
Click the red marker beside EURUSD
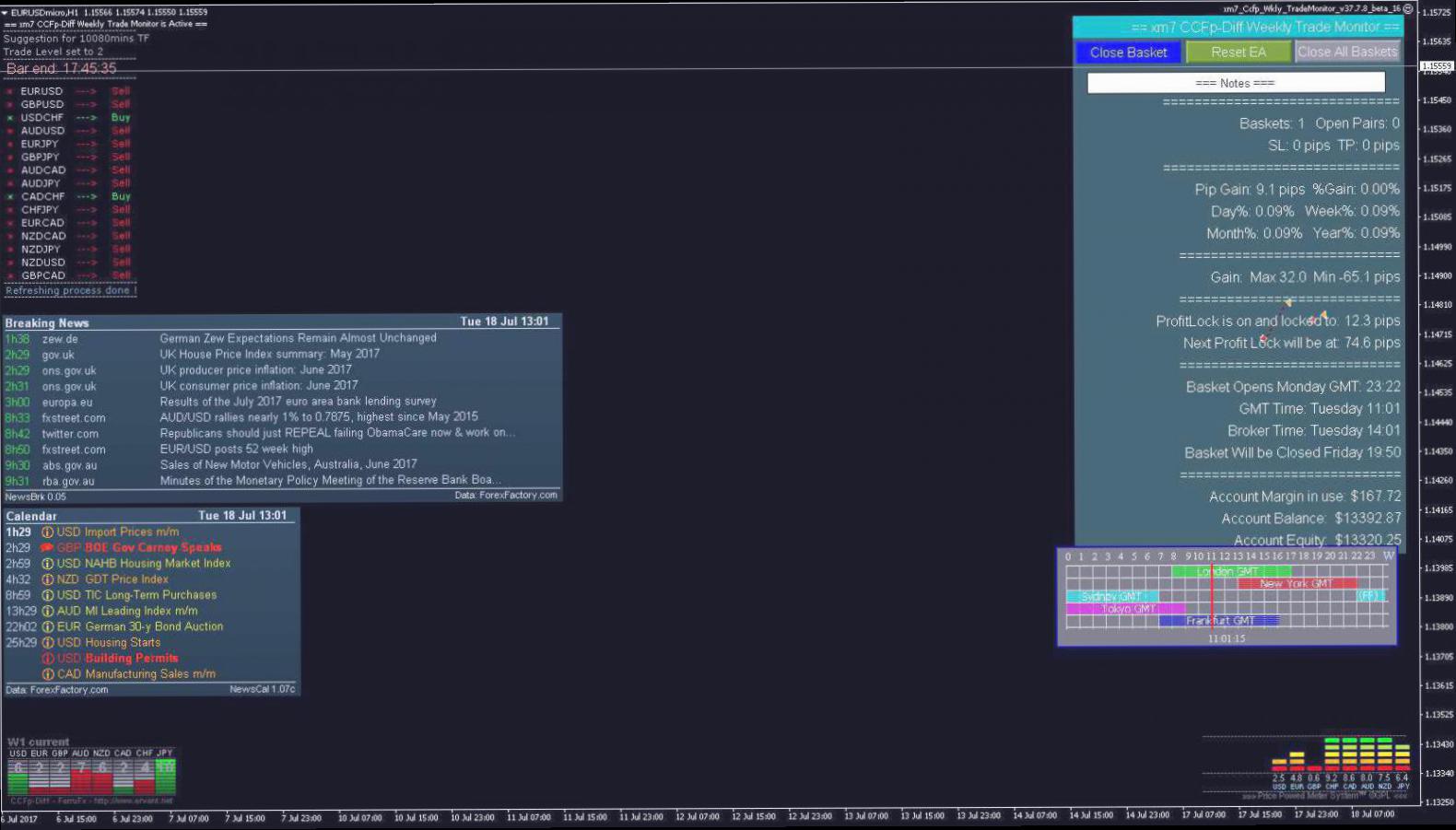10,91
